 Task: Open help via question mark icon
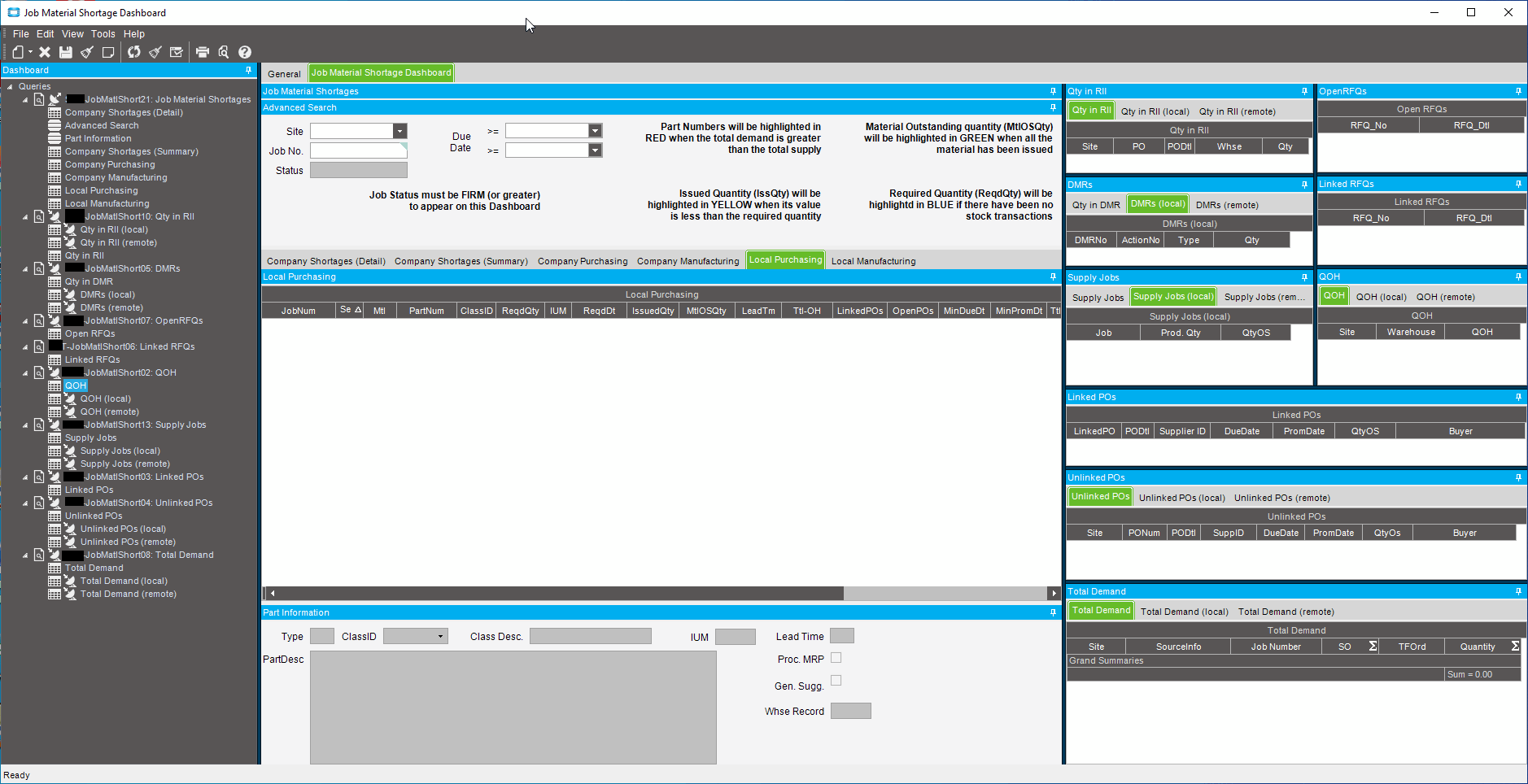tap(245, 52)
